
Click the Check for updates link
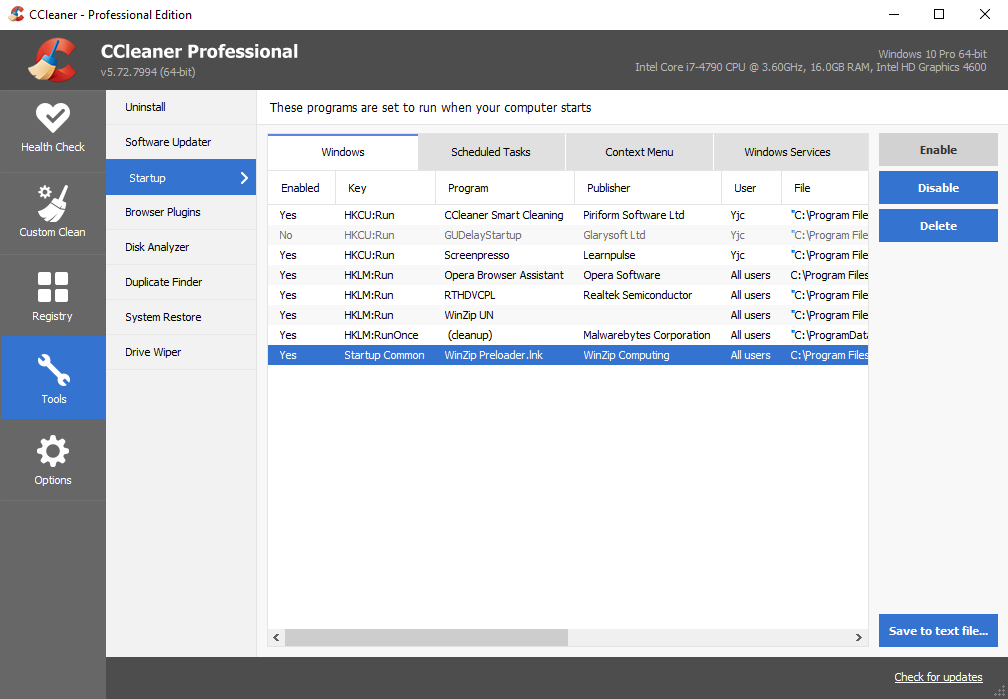tap(938, 677)
